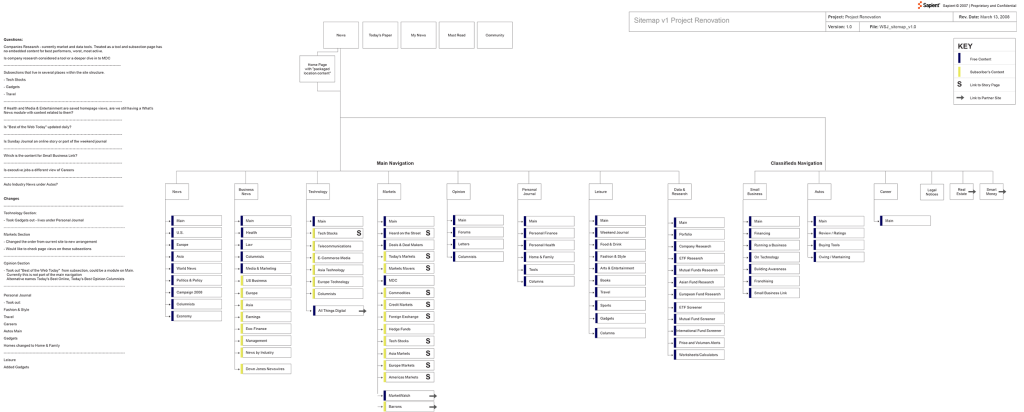1024x412 pixels.
Task: Click the Technology section header box
Action: click(318, 192)
